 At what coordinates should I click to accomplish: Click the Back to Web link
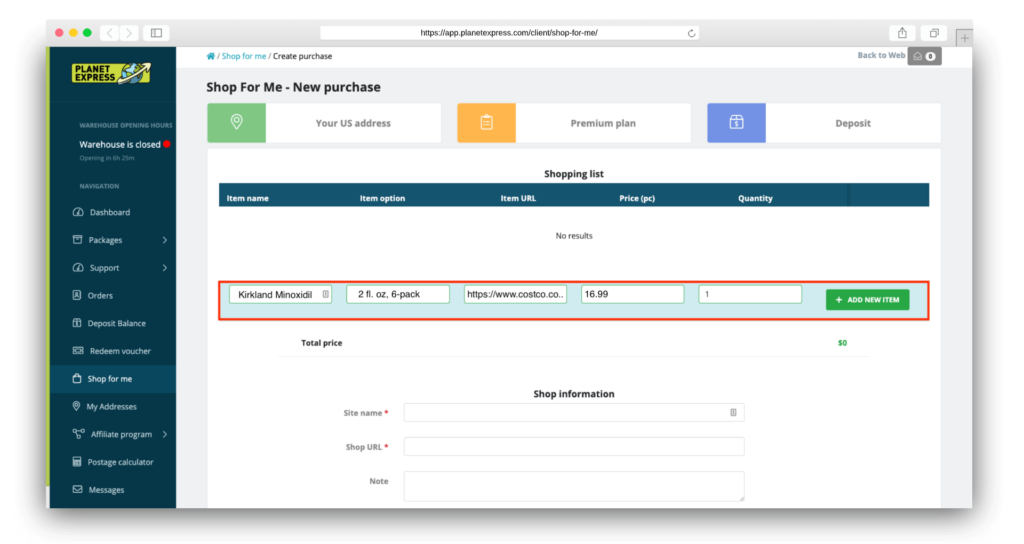pos(881,56)
